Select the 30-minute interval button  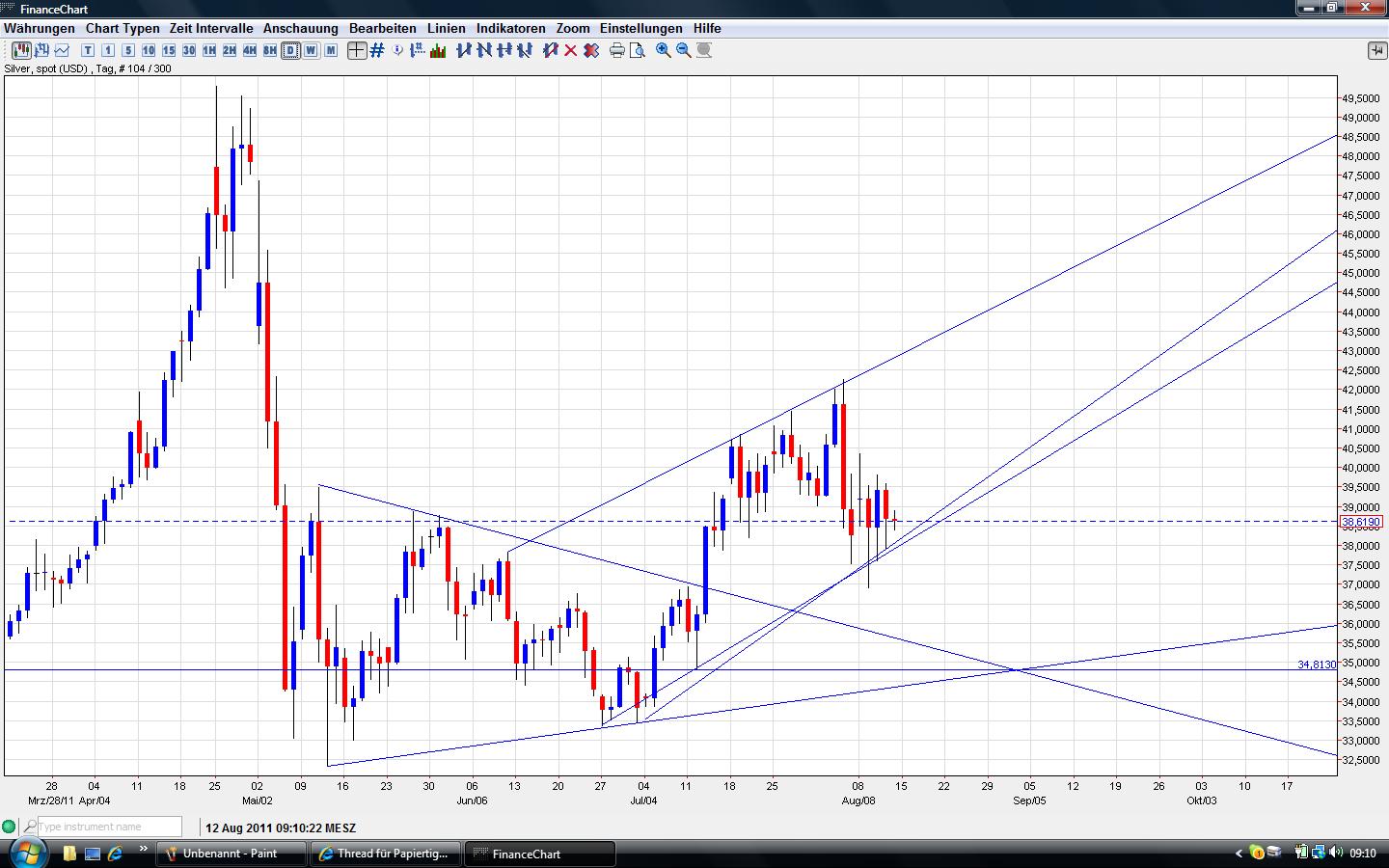[x=189, y=50]
